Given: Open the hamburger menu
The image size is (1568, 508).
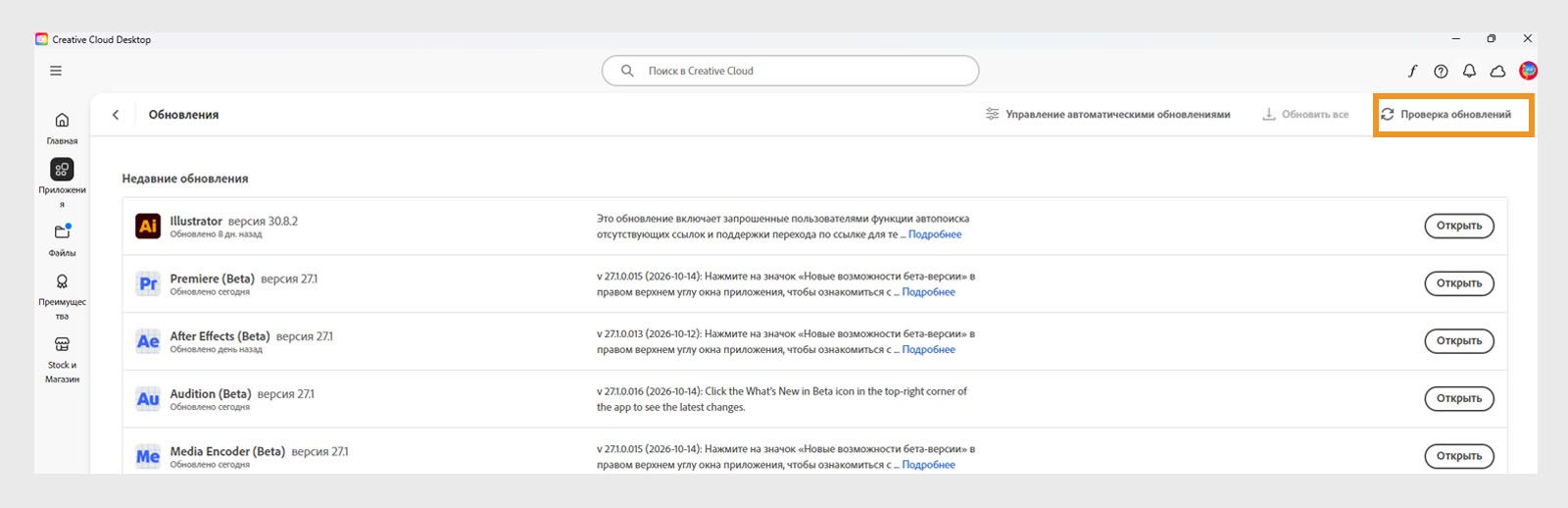Looking at the screenshot, I should tap(56, 71).
